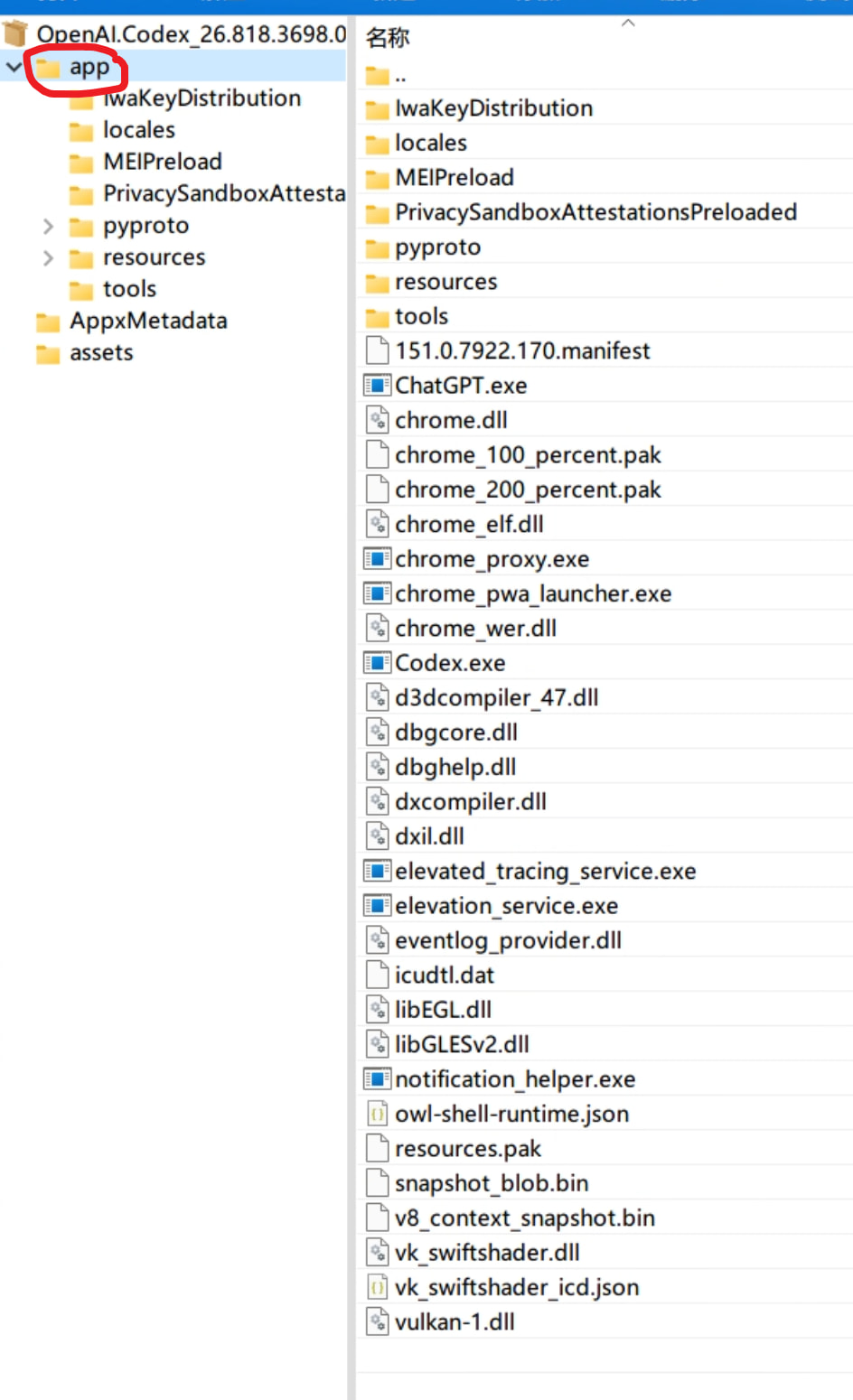Select dbgcore.dll file name

coord(456,733)
